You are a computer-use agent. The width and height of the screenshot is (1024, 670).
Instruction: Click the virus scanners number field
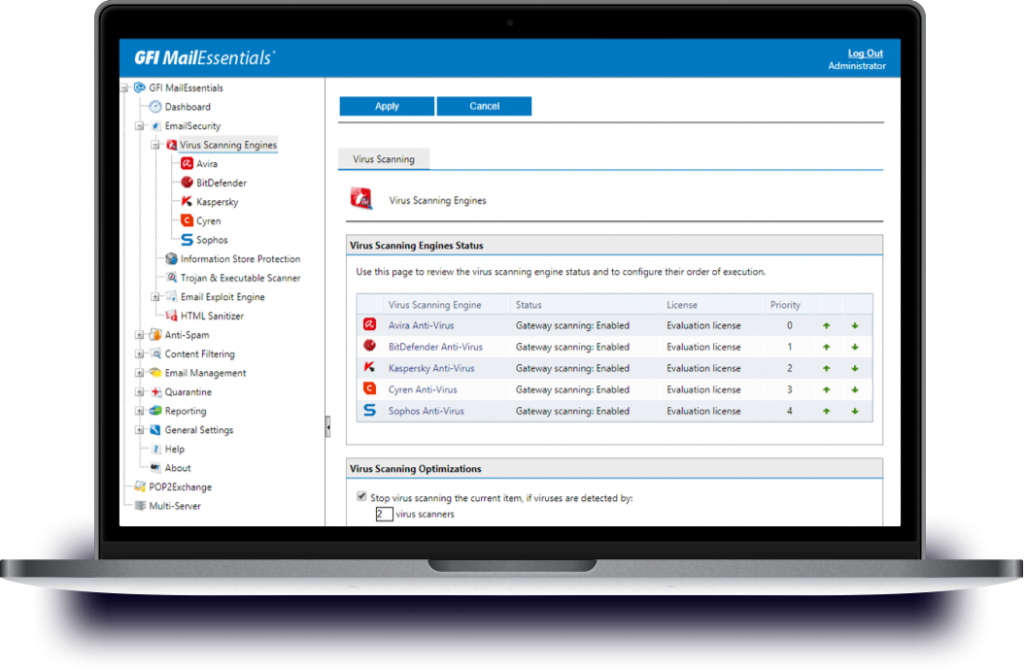click(x=383, y=512)
